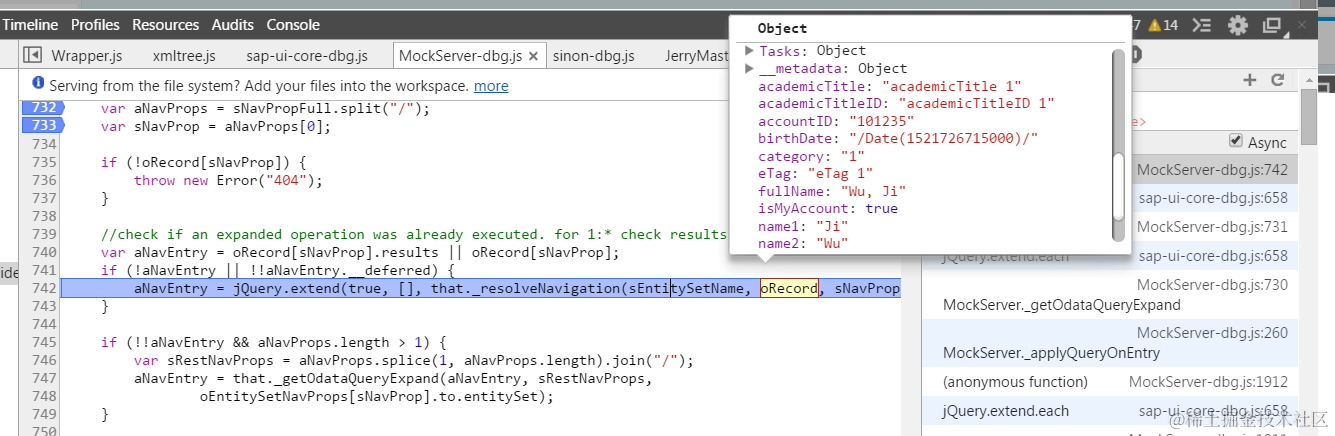The width and height of the screenshot is (1335, 436).
Task: Click the isMyAccount value true
Action: tap(881, 209)
